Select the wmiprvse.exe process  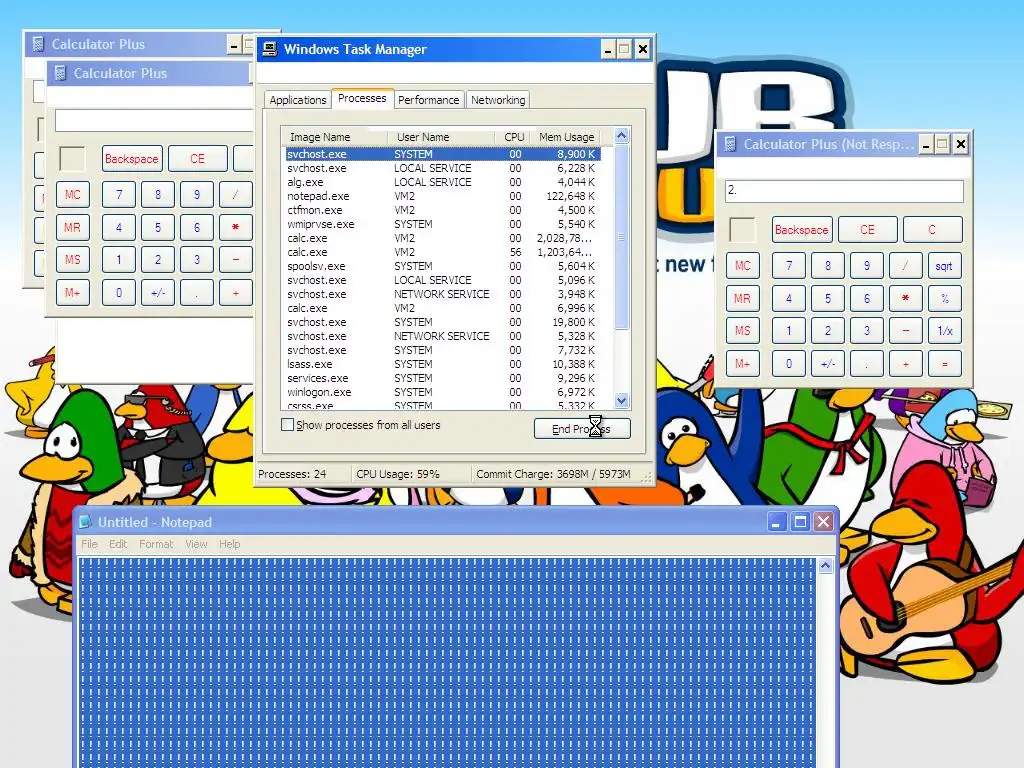tap(442, 224)
